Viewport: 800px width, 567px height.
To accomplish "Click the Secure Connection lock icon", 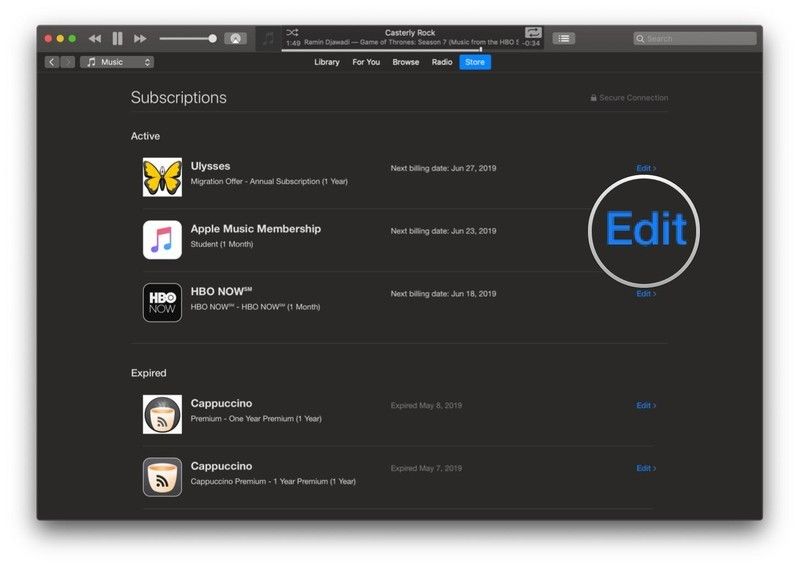I will click(593, 97).
